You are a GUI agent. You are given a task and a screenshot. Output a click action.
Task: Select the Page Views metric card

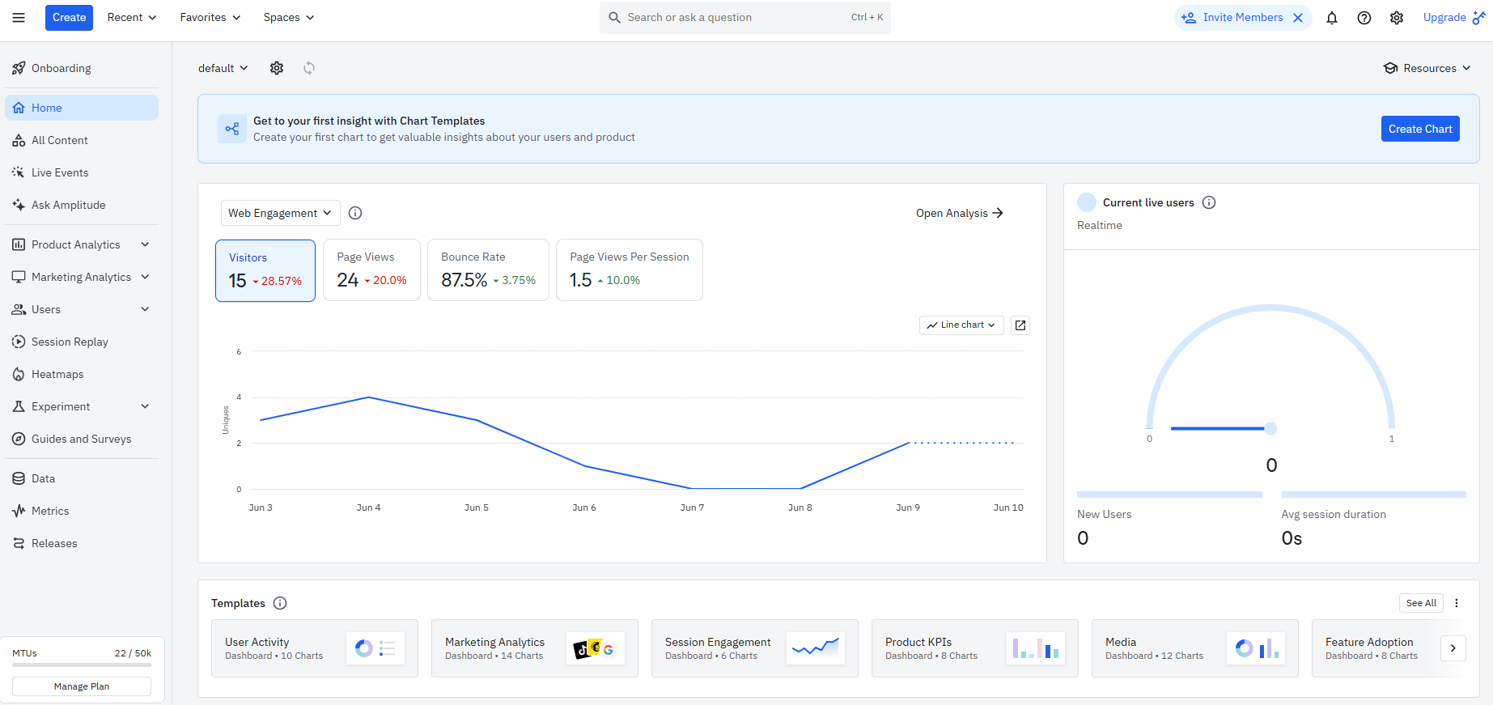point(371,270)
